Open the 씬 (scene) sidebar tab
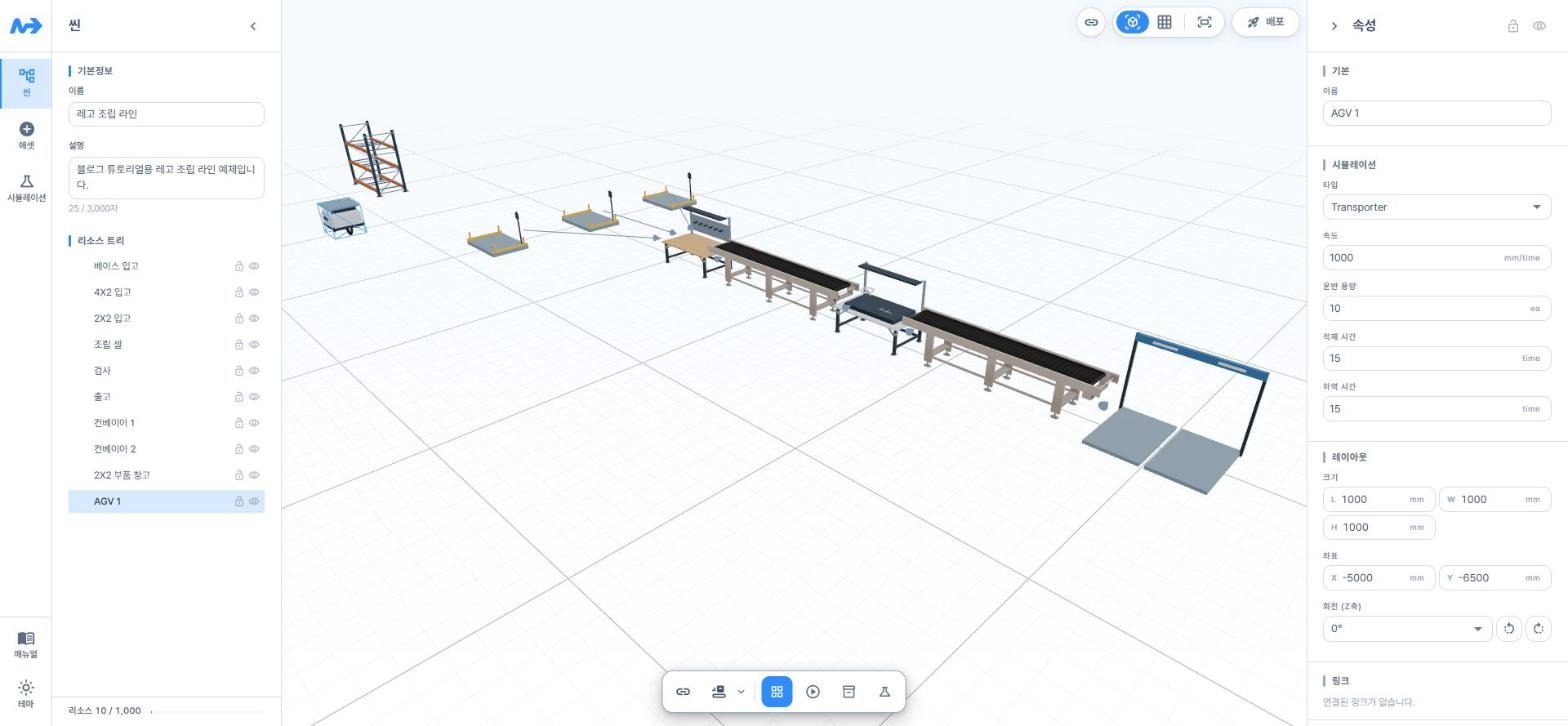 pyautogui.click(x=26, y=83)
